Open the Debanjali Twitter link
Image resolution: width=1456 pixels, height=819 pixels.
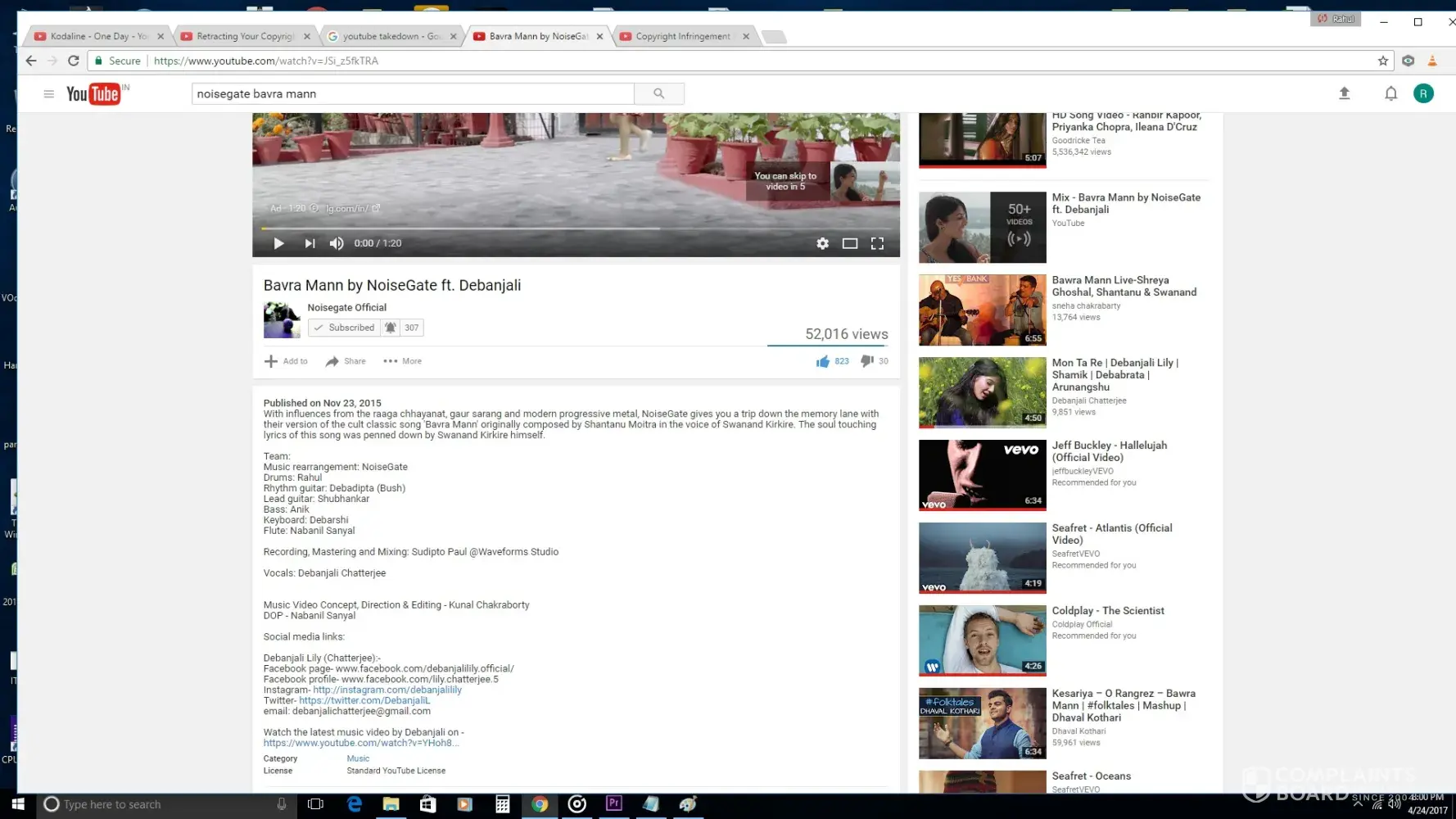(x=364, y=700)
